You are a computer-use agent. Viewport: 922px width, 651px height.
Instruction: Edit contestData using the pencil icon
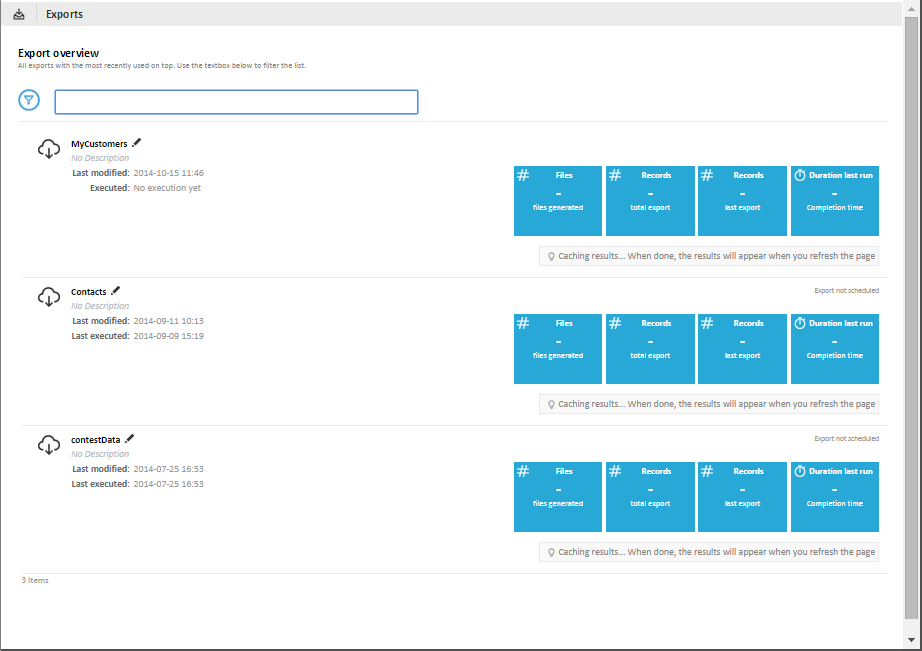pyautogui.click(x=129, y=439)
